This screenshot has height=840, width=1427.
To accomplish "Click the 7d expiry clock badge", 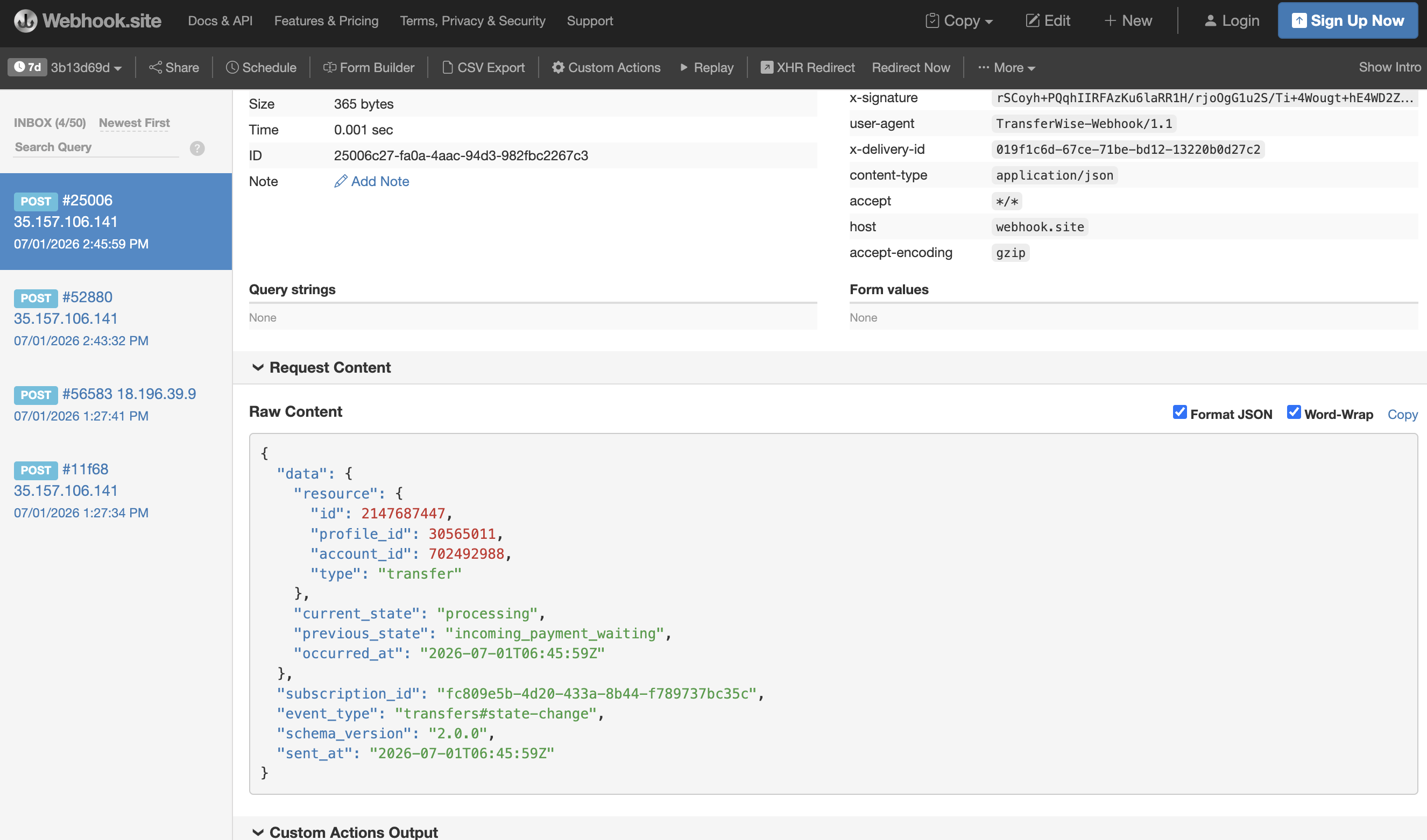I will [27, 67].
